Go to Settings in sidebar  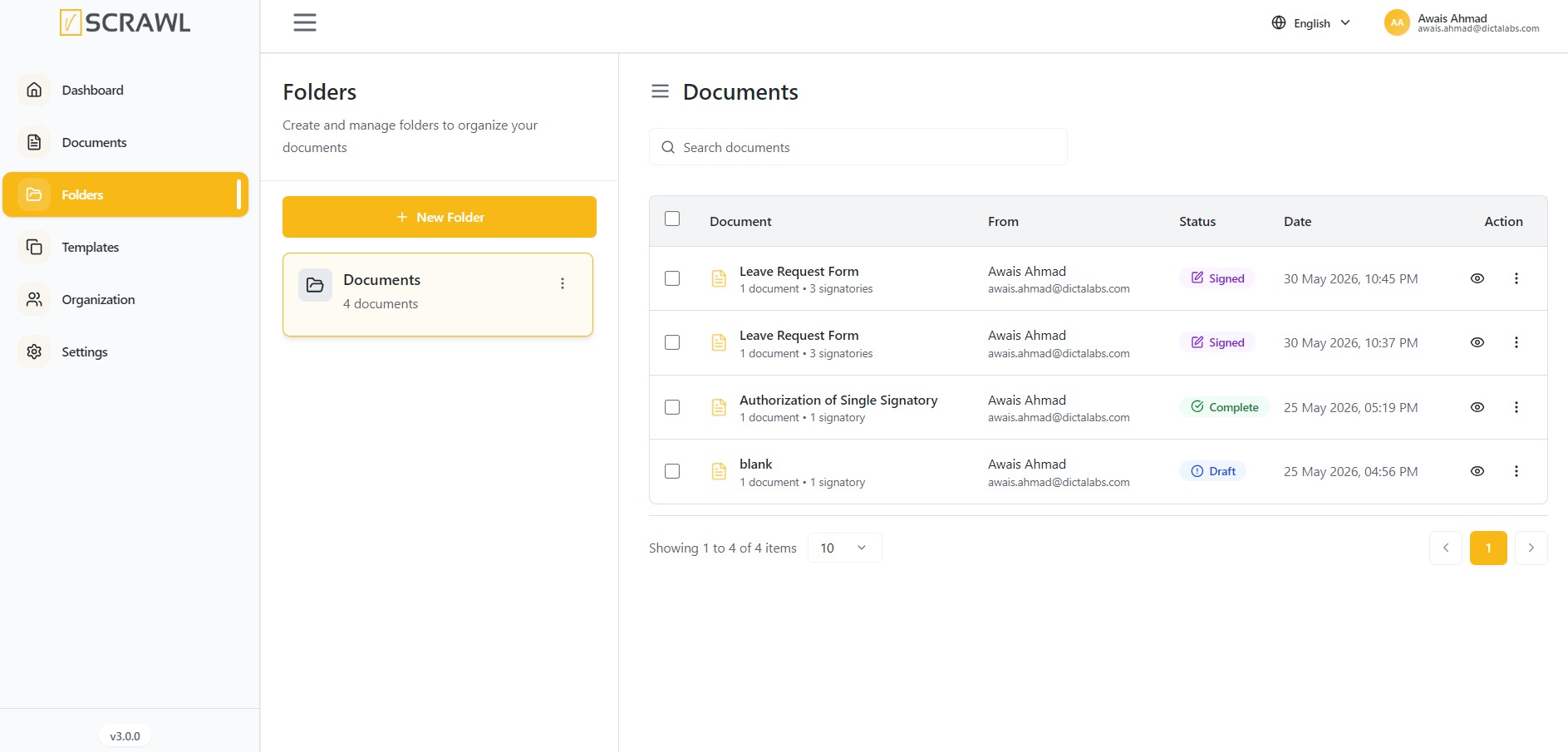coord(125,351)
